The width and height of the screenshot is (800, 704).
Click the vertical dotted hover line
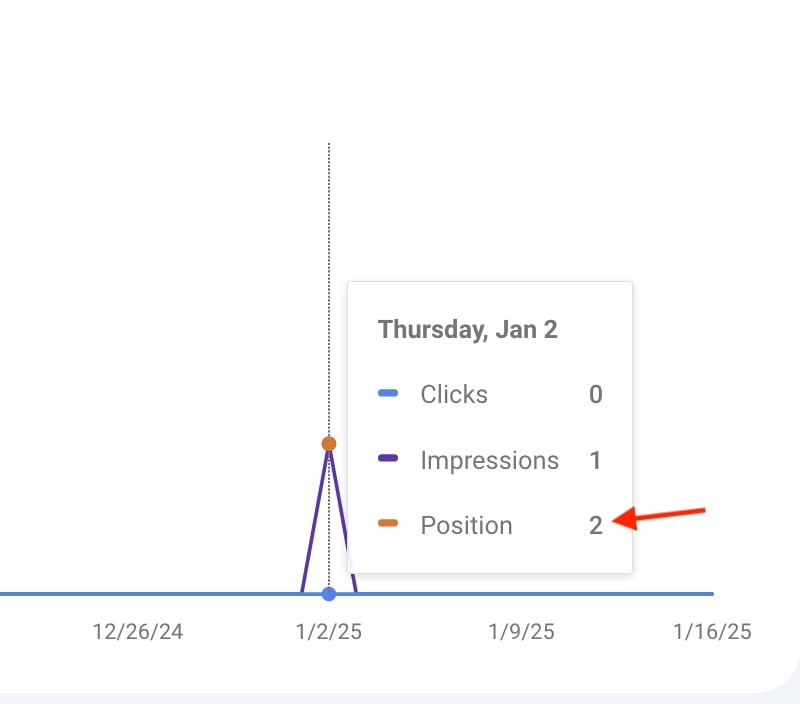point(329,250)
